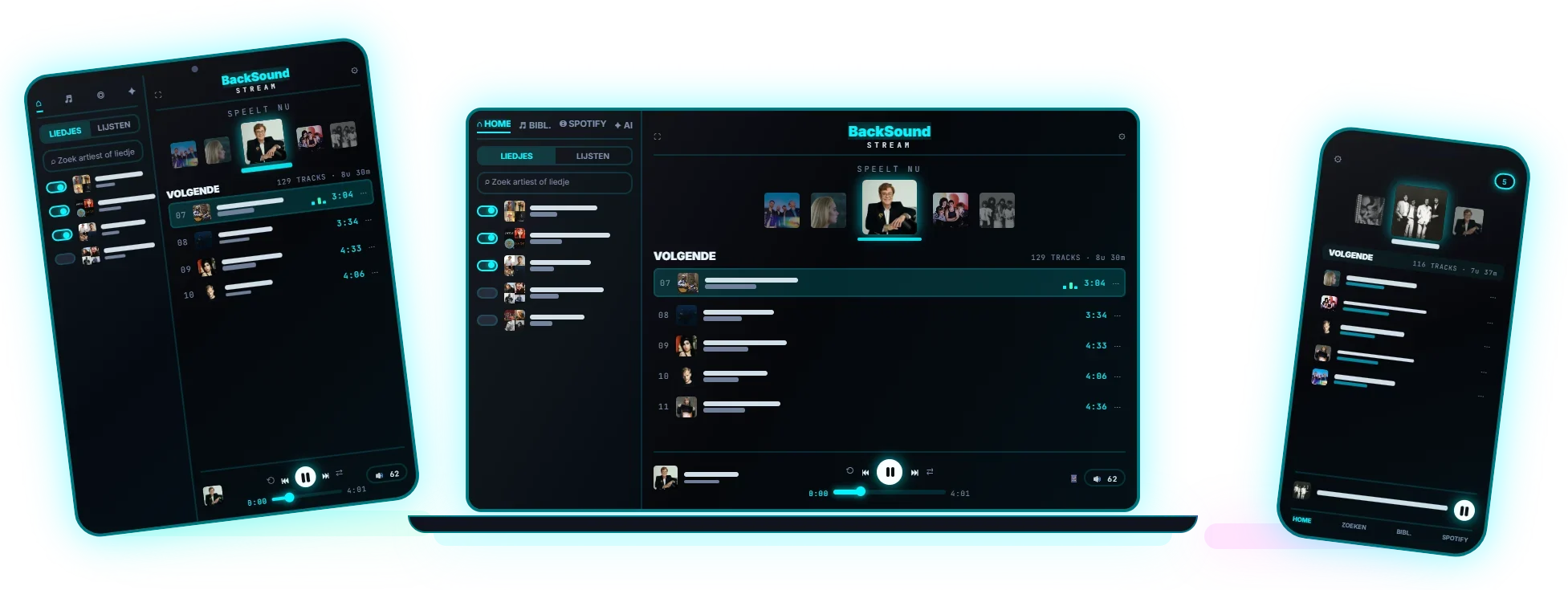Disable the third playlist toggle on the laptop
This screenshot has height=590, width=1568.
(x=487, y=266)
